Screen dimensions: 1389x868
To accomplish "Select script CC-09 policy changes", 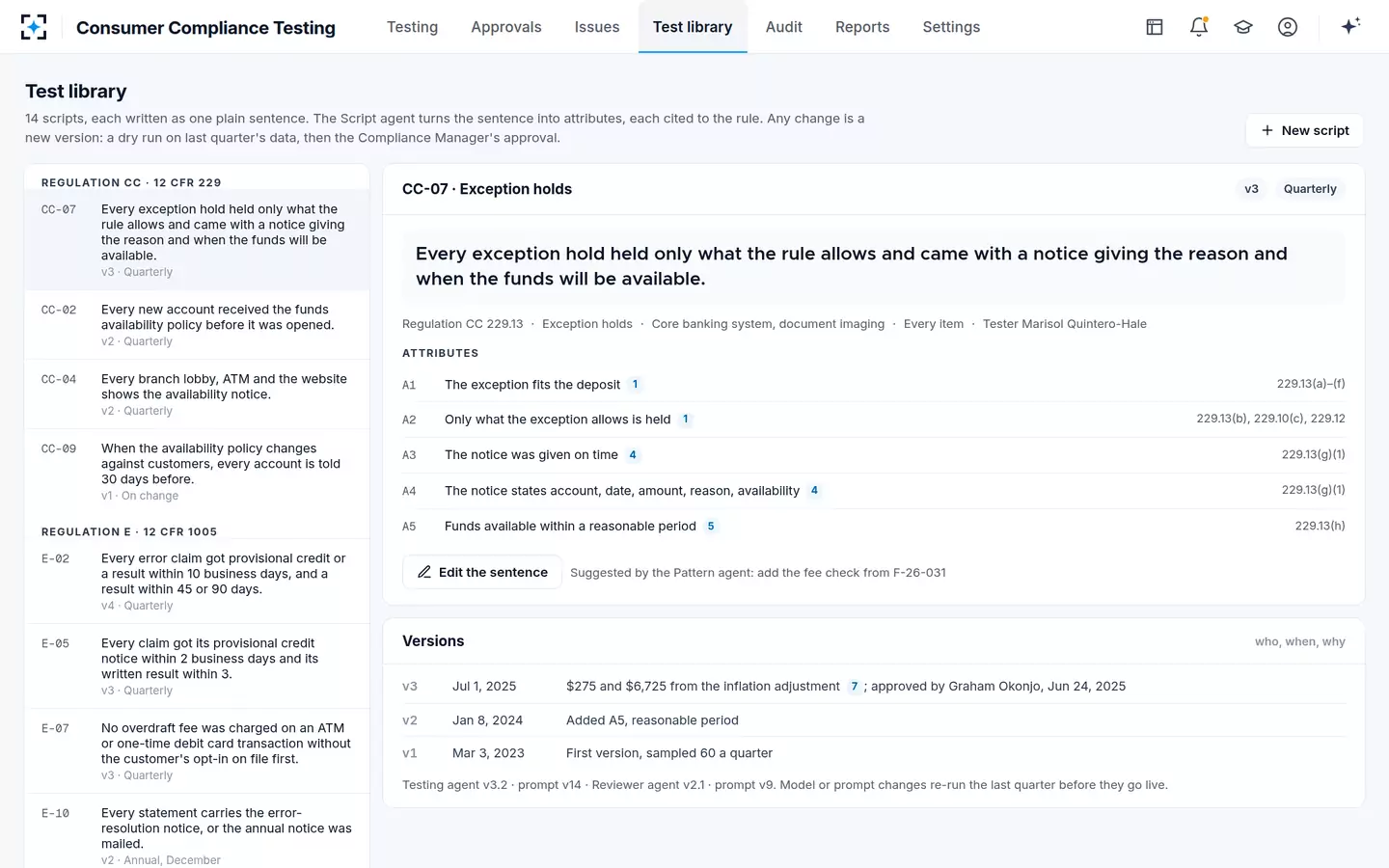I will 197,472.
